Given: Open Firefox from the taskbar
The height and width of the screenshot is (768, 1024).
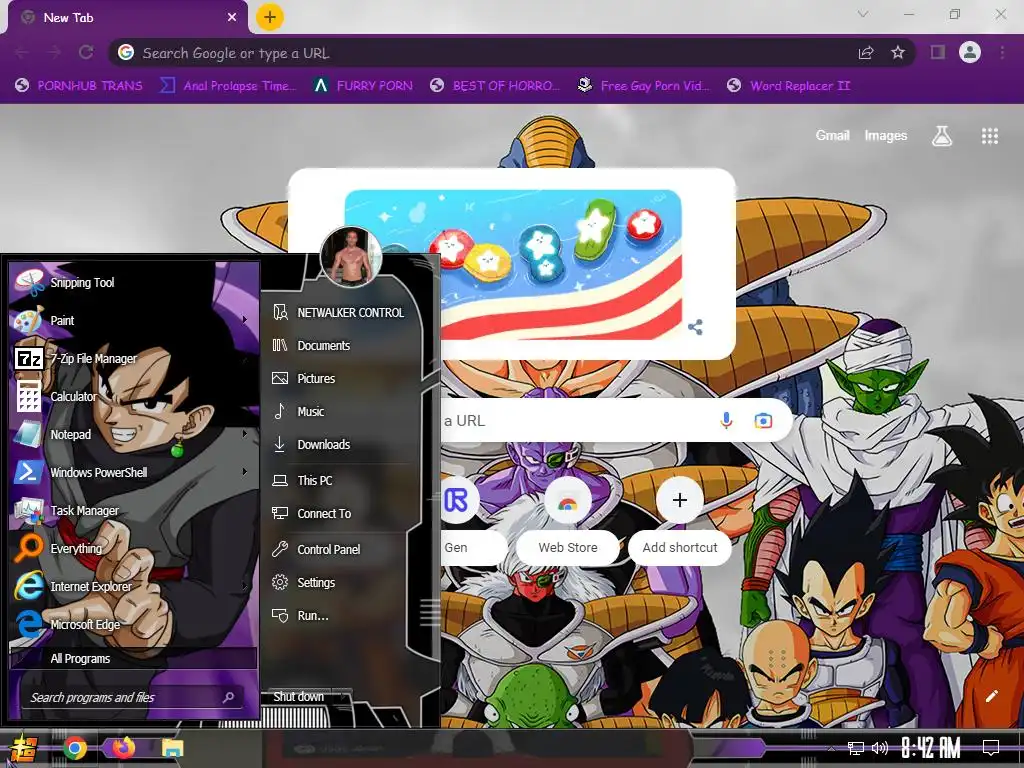Looking at the screenshot, I should 123,747.
